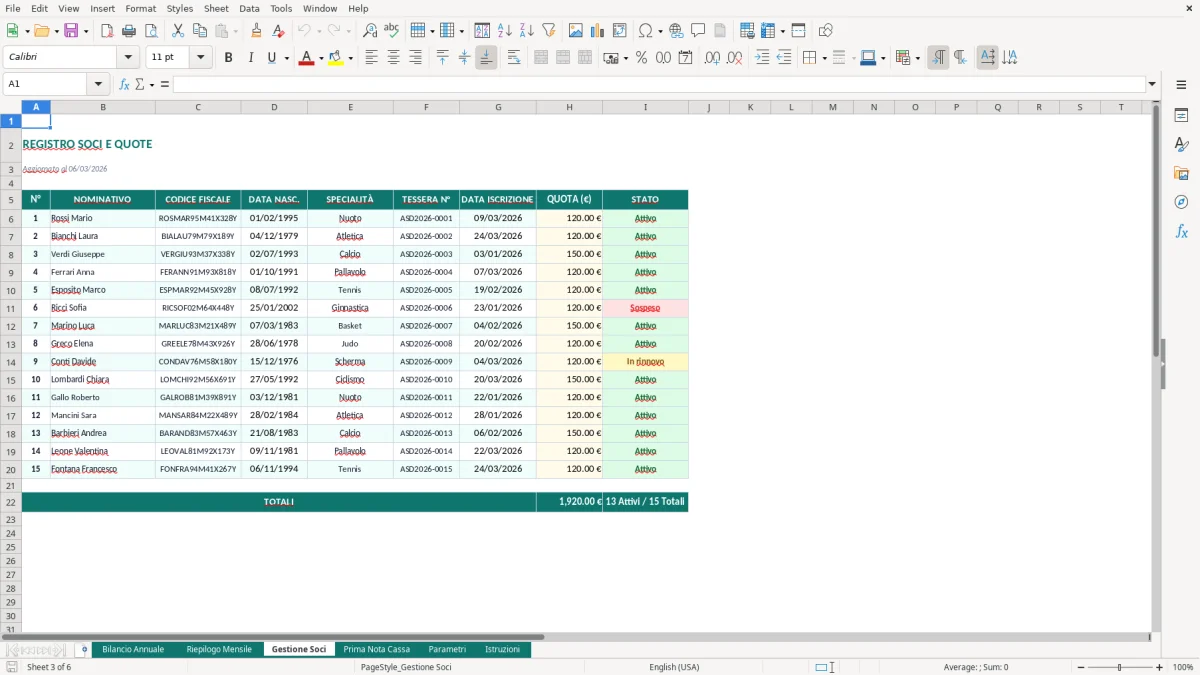Click Format as Date icon
Screen dimensions: 1200x675
685,58
